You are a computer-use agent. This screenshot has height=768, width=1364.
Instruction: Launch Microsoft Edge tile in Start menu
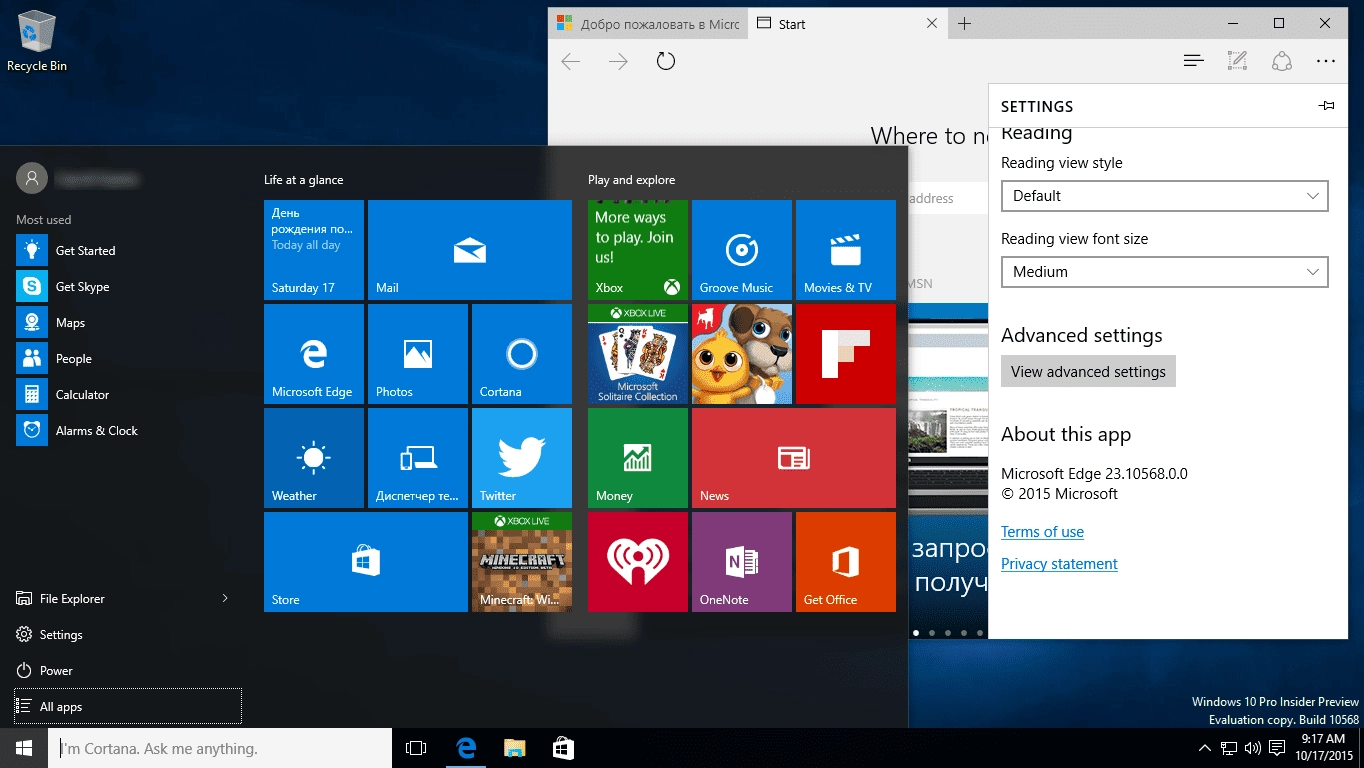(314, 354)
